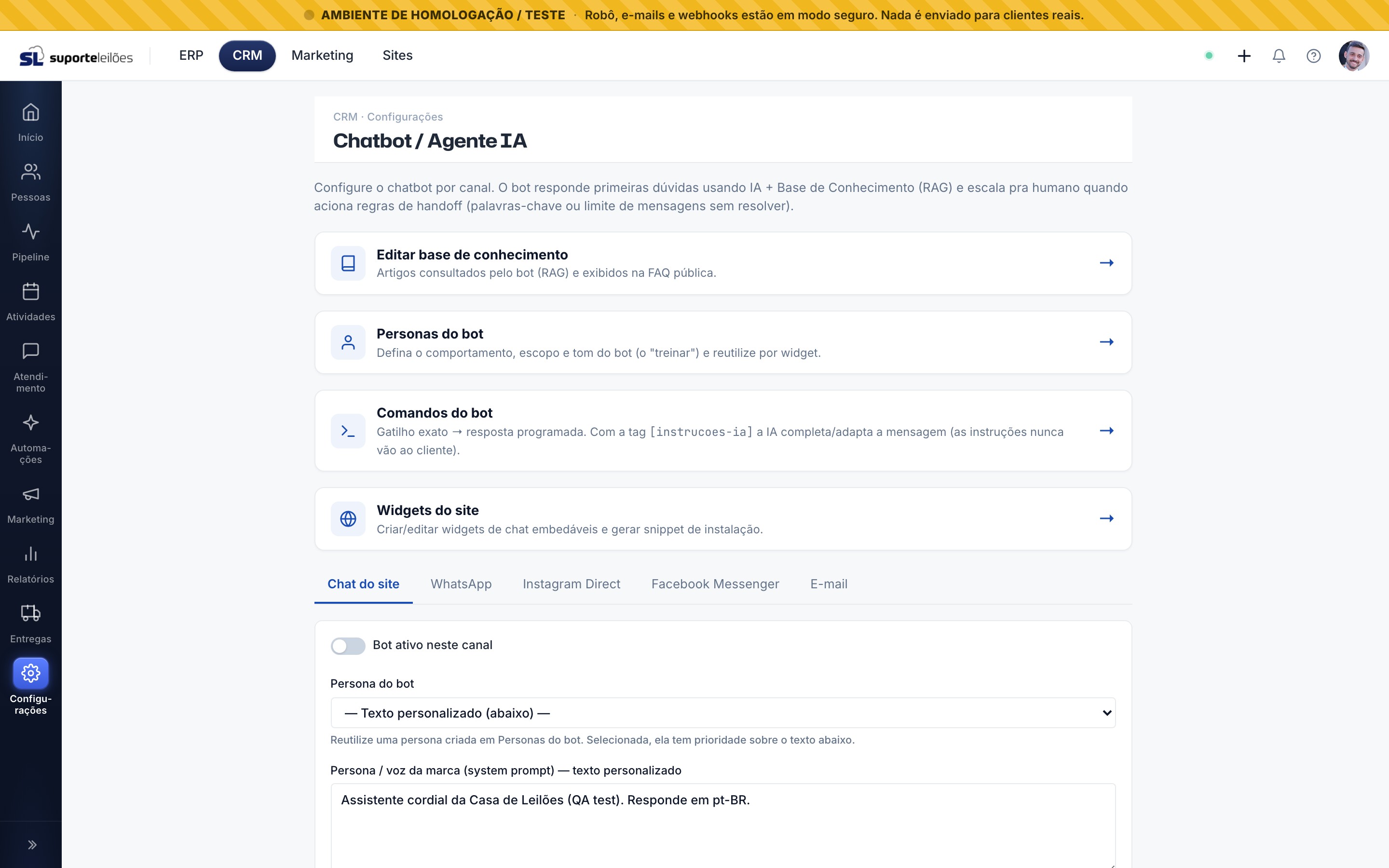Click book icon of knowledge base card
The height and width of the screenshot is (868, 1389).
tap(348, 263)
